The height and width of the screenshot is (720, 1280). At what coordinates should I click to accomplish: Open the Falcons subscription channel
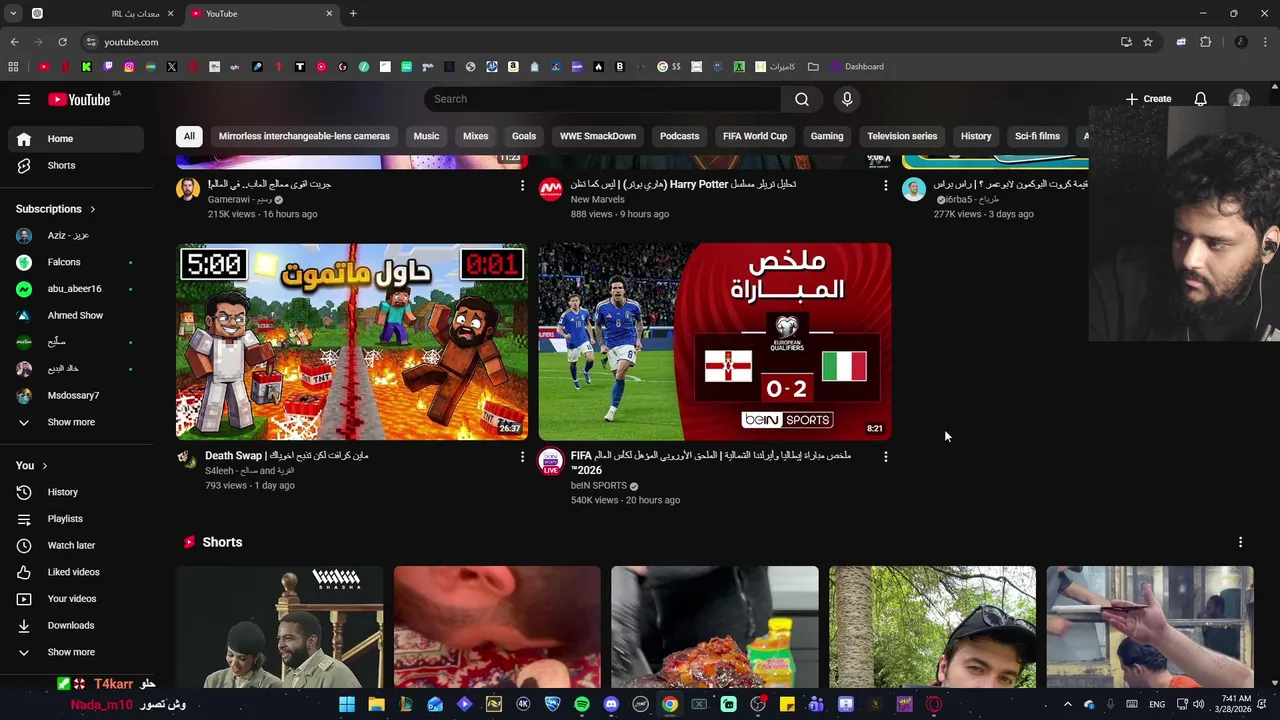(x=76, y=262)
